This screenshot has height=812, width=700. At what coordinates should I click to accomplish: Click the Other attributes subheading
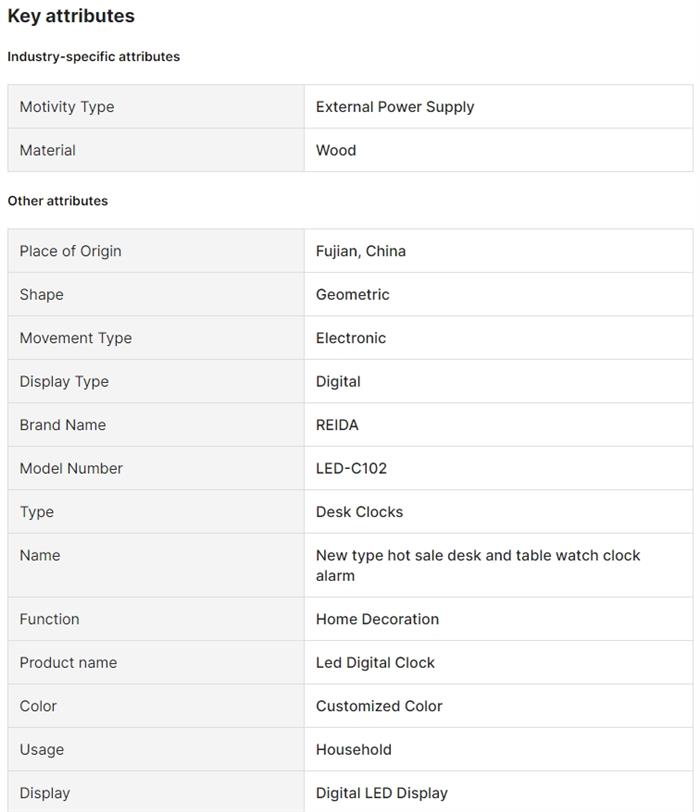pyautogui.click(x=58, y=201)
